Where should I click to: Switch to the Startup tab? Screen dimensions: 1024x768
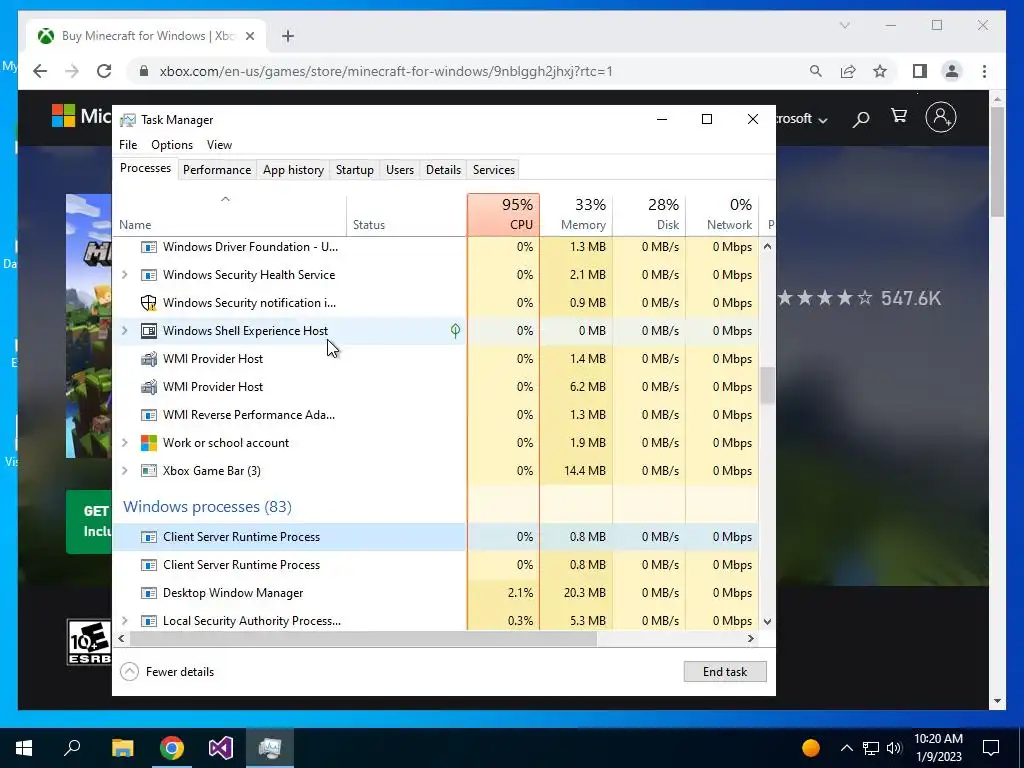coord(355,170)
